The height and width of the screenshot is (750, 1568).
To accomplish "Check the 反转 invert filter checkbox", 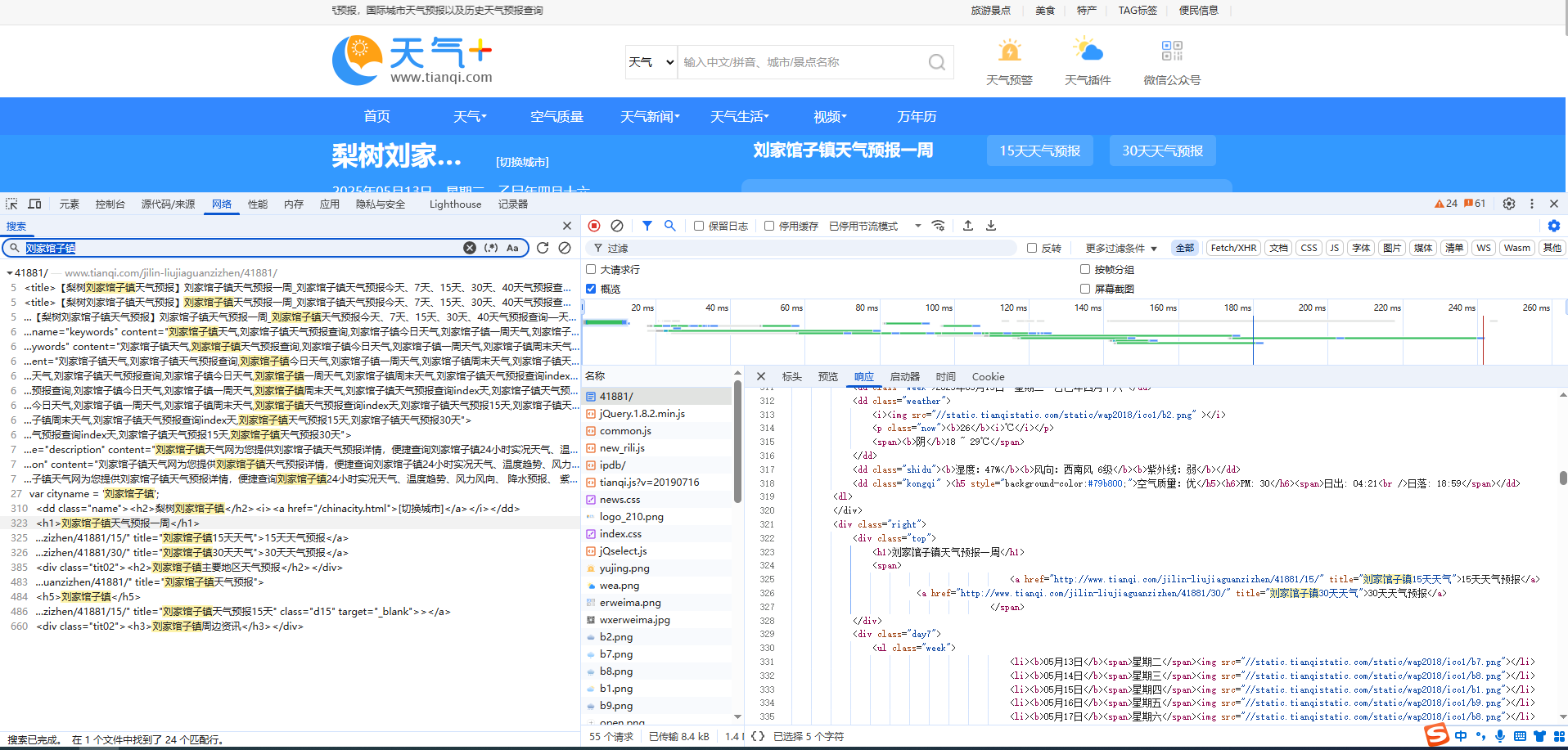I will click(x=1032, y=248).
